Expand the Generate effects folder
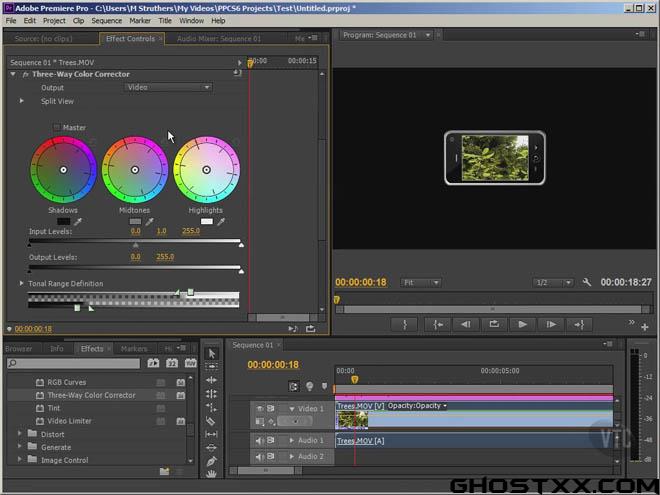This screenshot has width=660, height=495. pyautogui.click(x=20, y=447)
